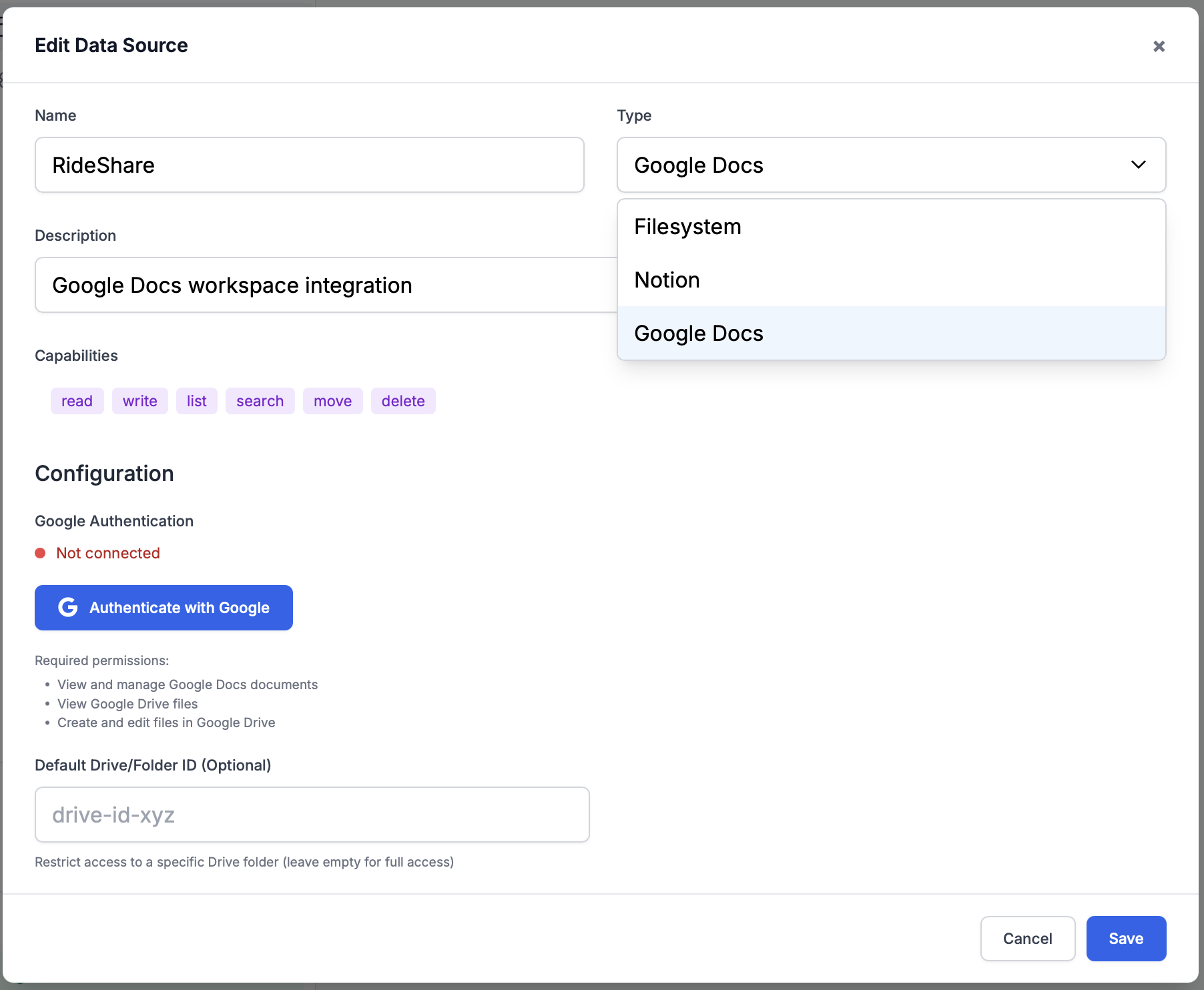Cancel the data source edits
1204x990 pixels.
(1028, 939)
